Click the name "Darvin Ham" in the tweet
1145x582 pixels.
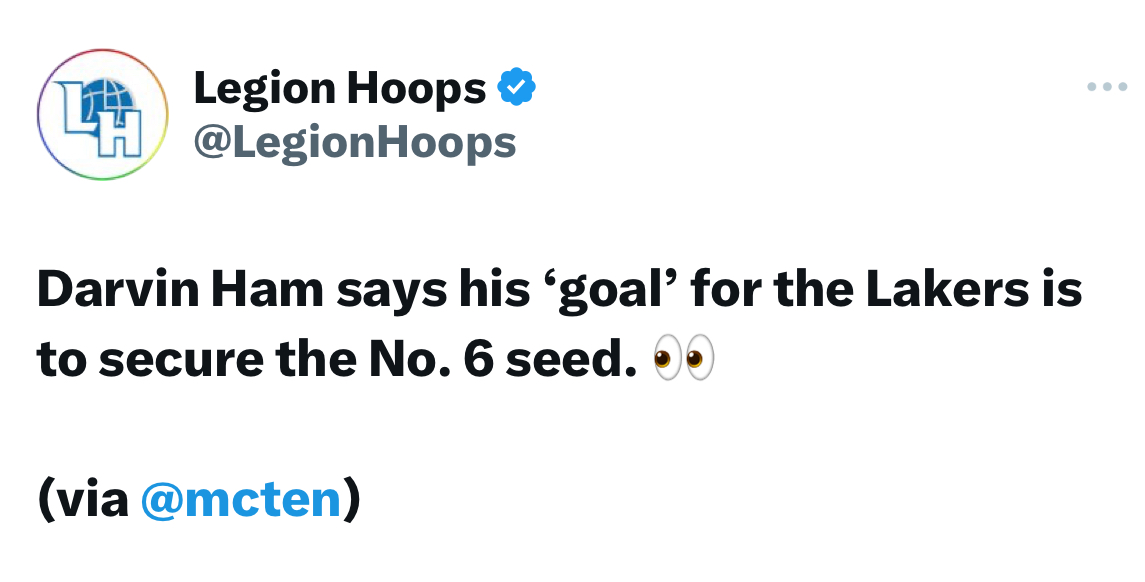180,289
